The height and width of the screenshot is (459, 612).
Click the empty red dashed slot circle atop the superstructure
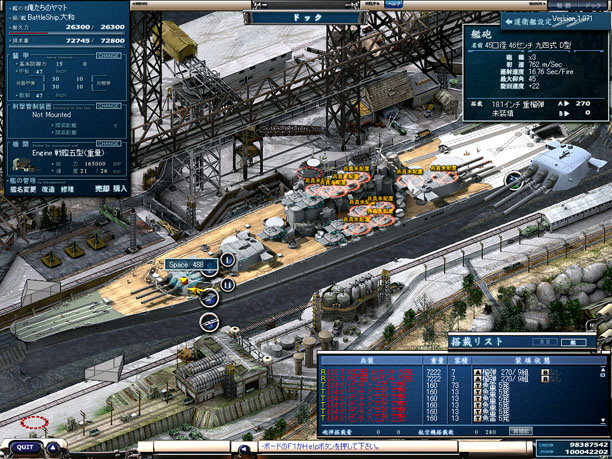pyautogui.click(x=310, y=173)
